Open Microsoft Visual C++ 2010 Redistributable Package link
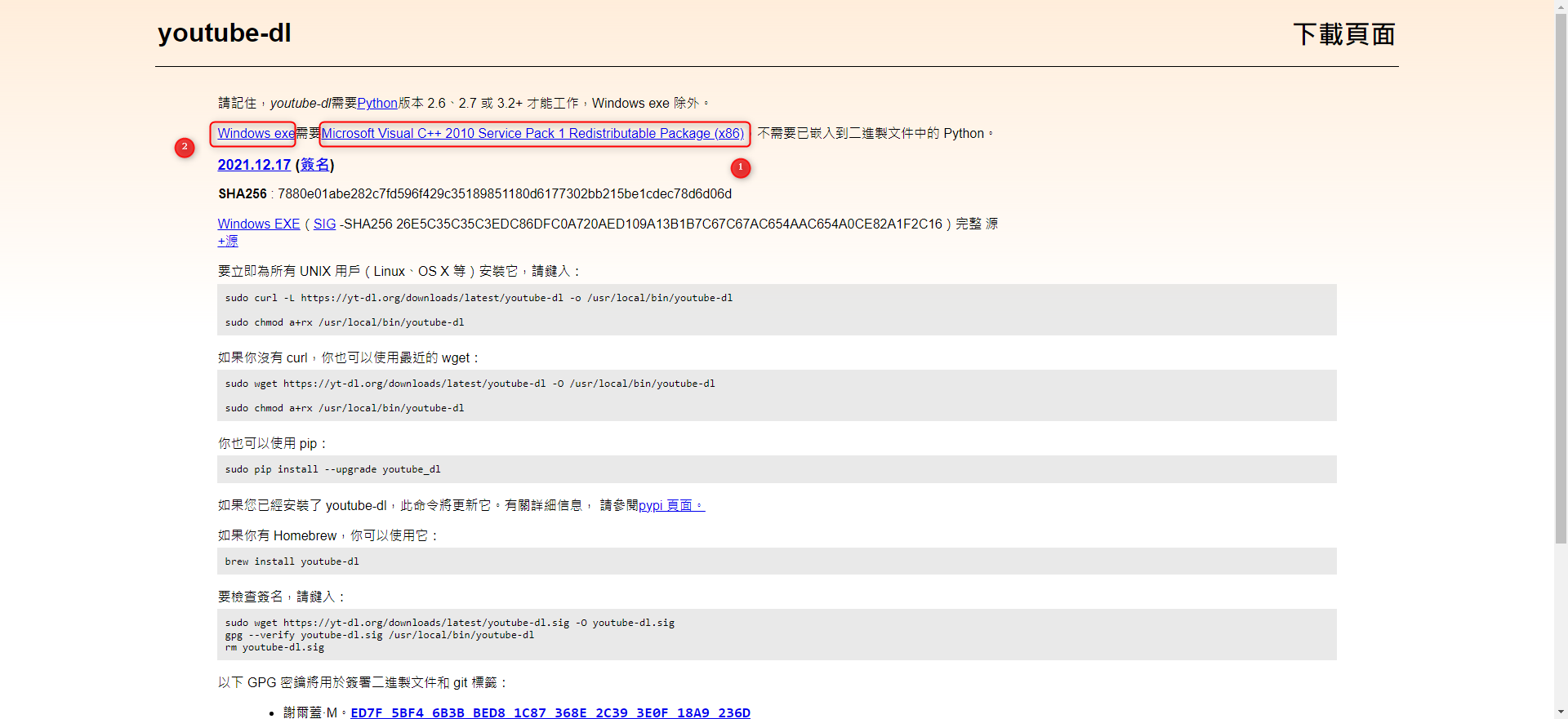 pyautogui.click(x=533, y=133)
